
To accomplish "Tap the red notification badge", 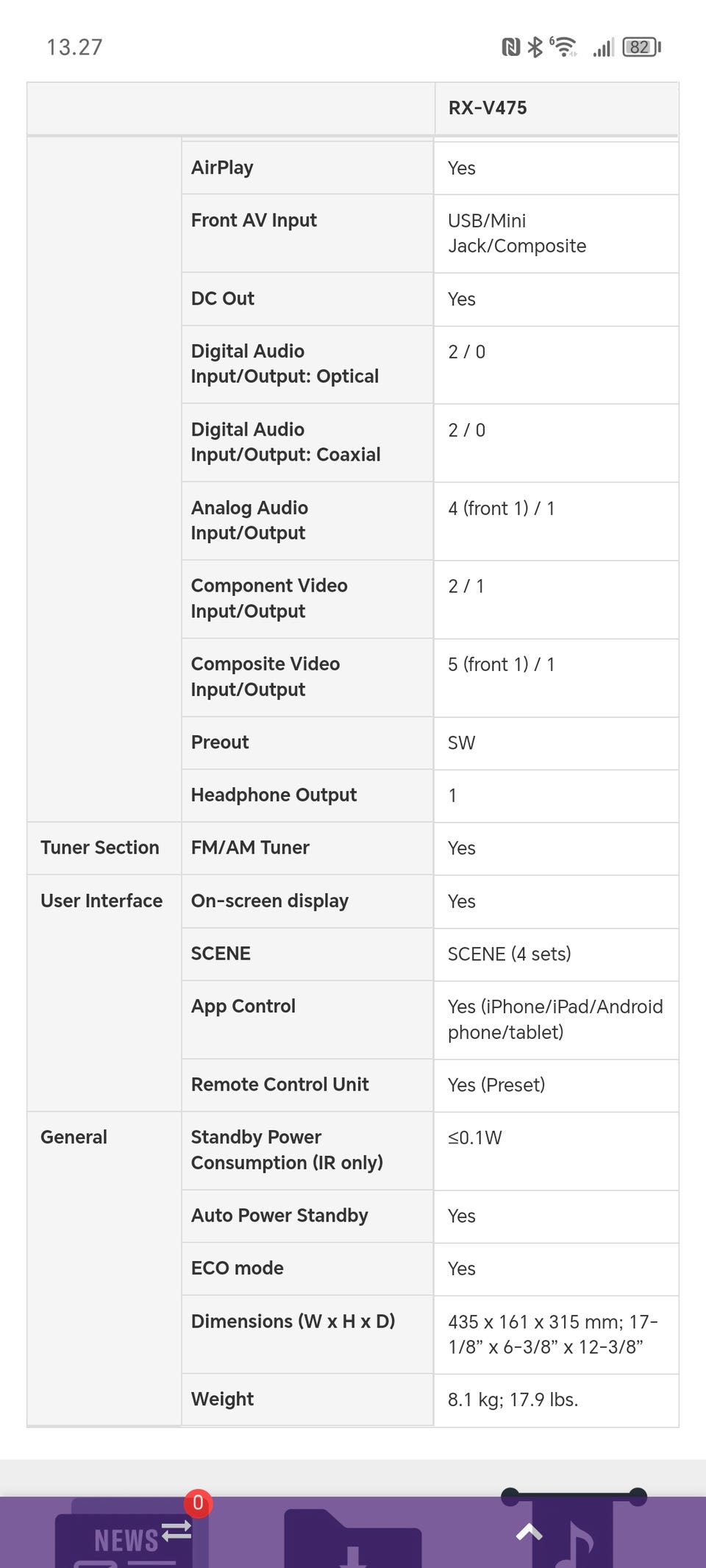I will click(198, 1503).
